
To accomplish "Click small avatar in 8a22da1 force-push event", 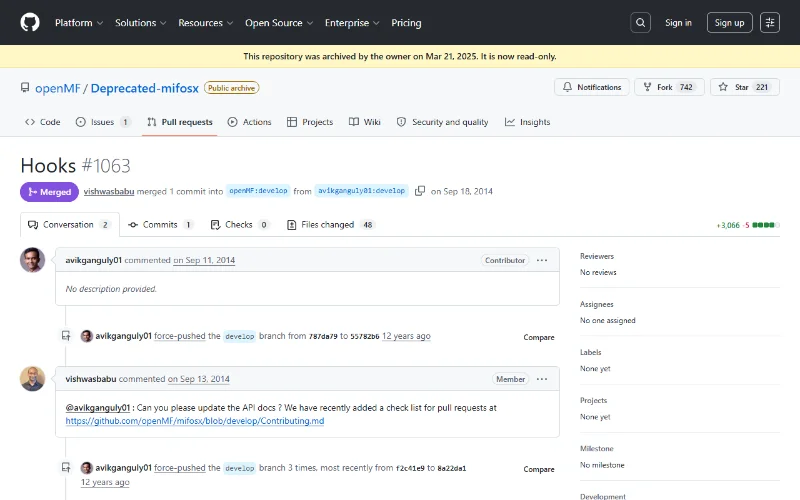I will pos(87,468).
